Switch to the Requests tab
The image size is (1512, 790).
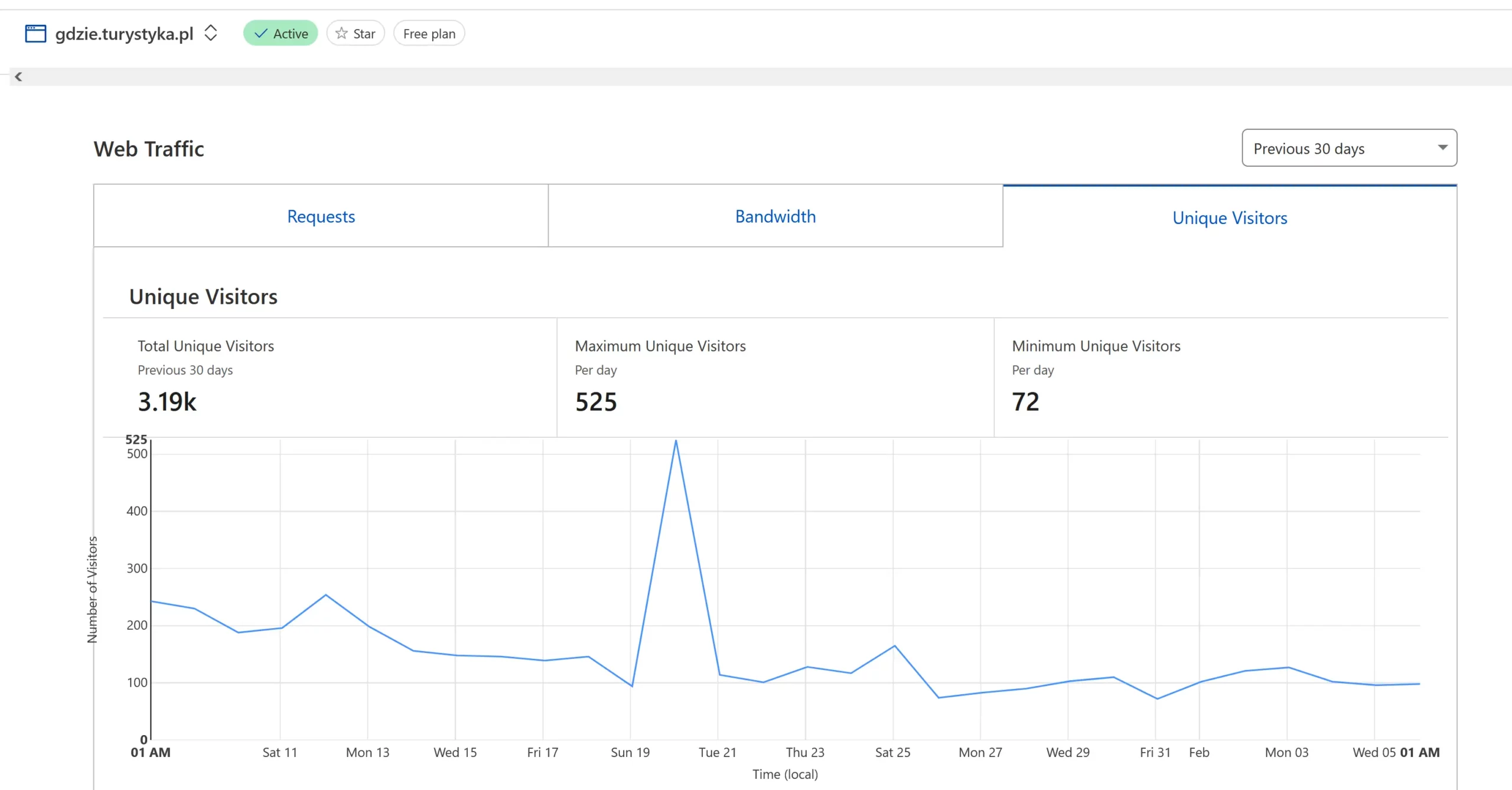click(321, 216)
